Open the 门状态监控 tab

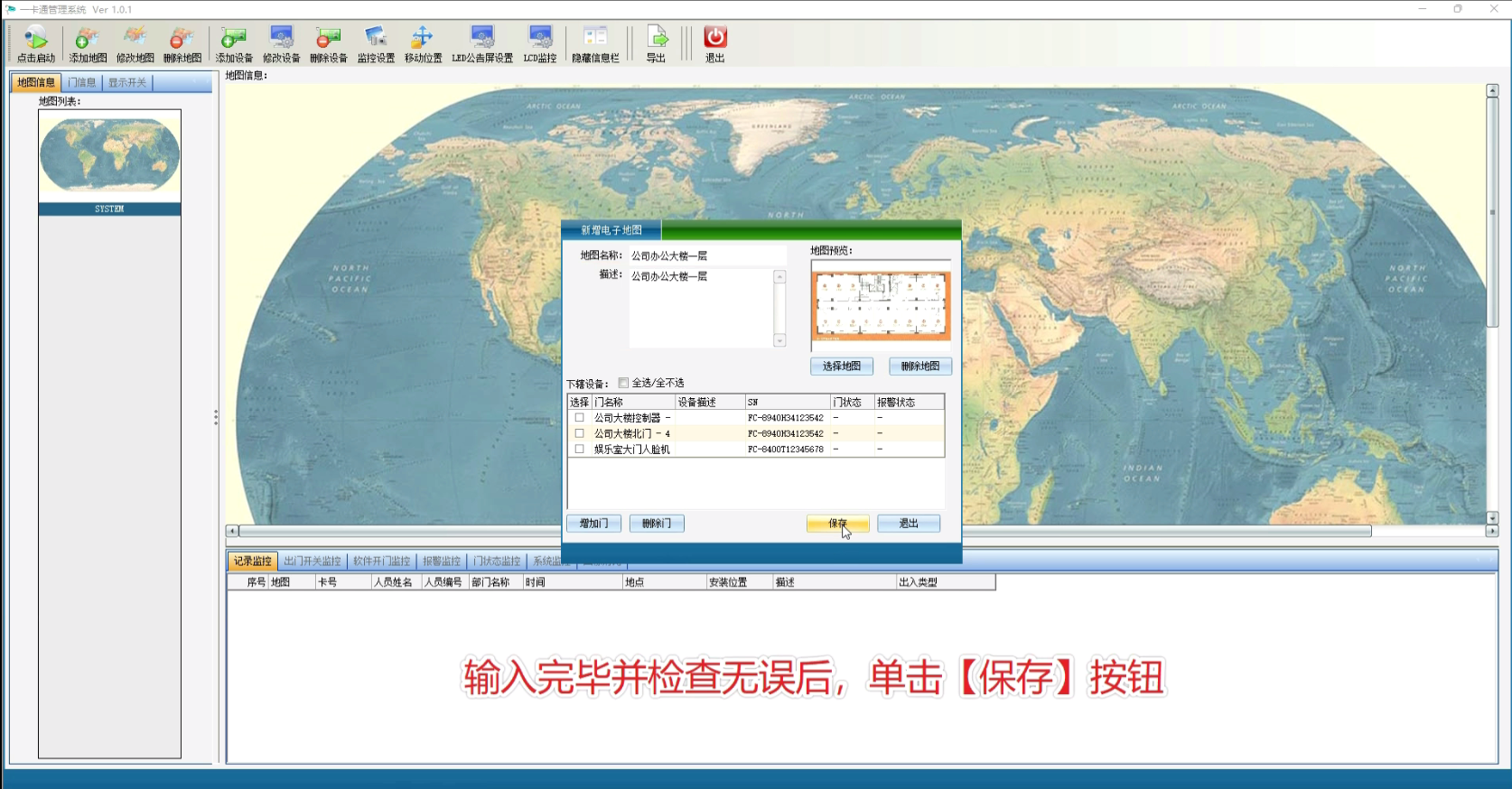click(497, 561)
